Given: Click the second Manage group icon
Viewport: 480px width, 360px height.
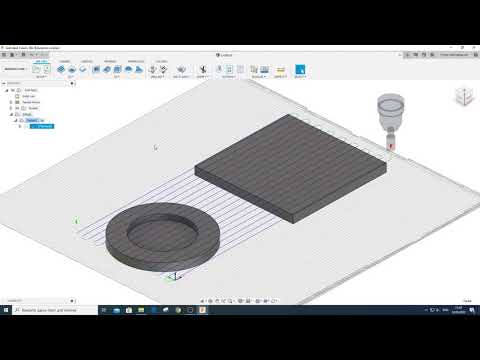Looking at the screenshot, I should (265, 69).
